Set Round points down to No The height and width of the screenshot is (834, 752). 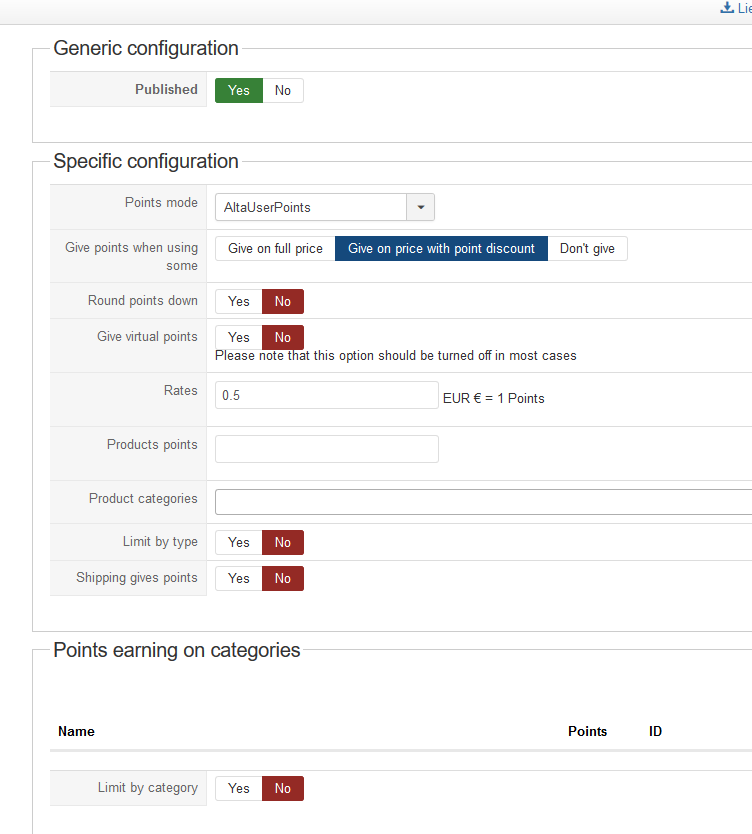[x=283, y=302]
